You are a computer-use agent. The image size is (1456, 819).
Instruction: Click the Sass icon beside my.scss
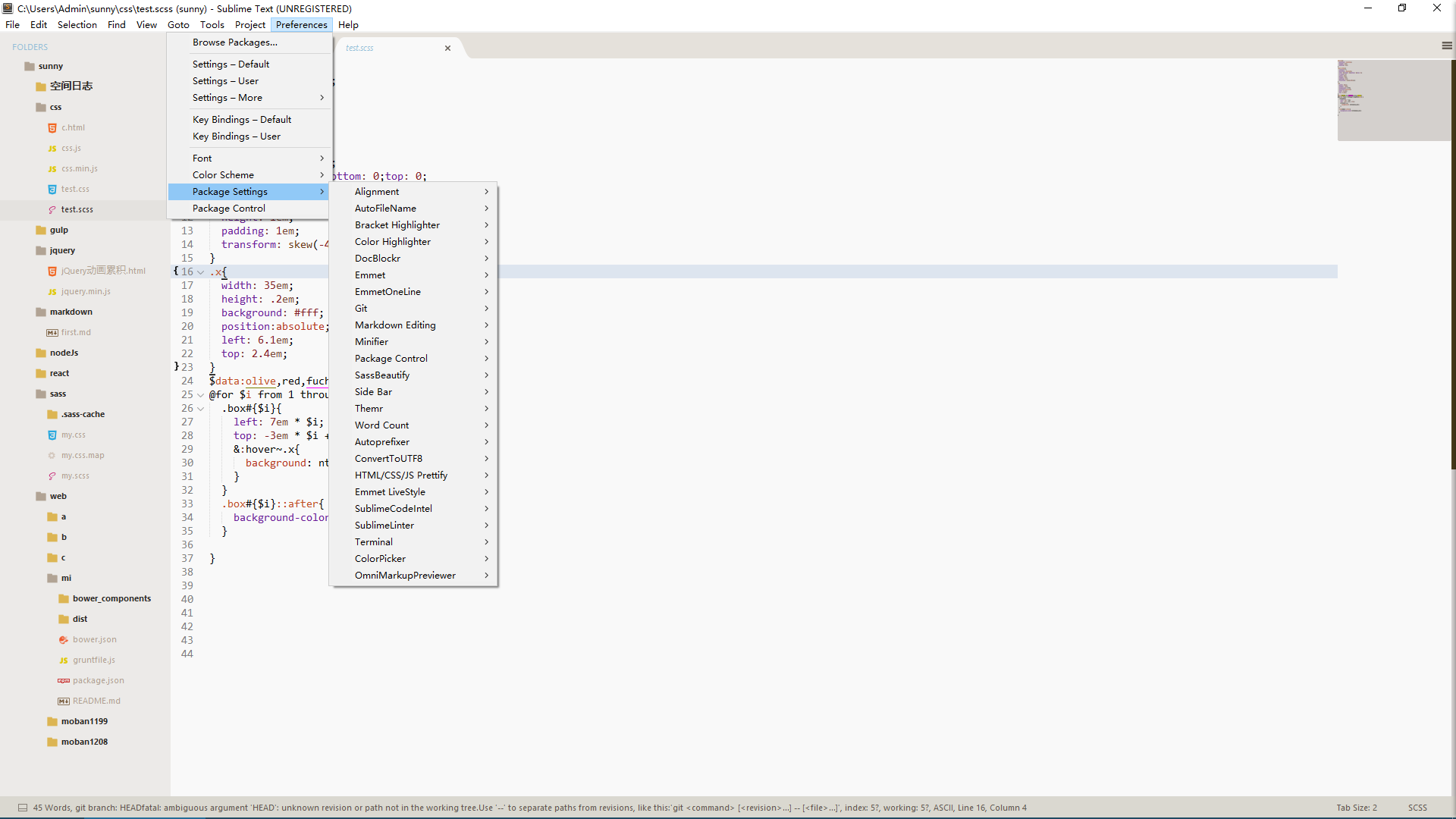tap(52, 476)
